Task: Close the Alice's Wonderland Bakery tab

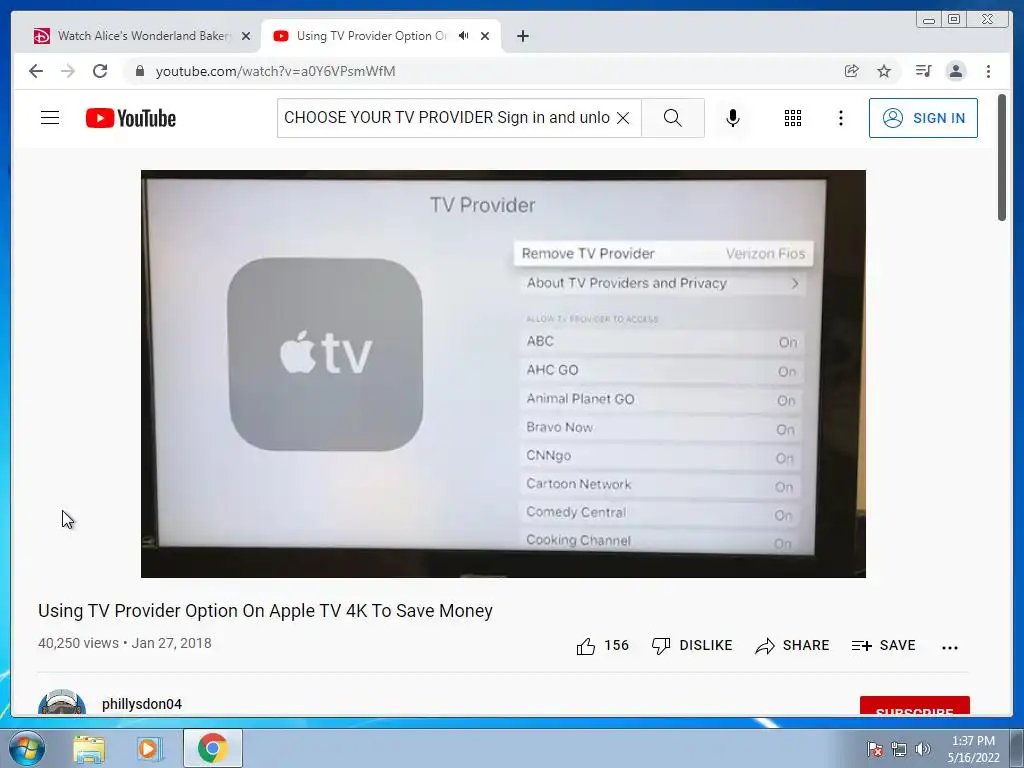Action: point(246,37)
